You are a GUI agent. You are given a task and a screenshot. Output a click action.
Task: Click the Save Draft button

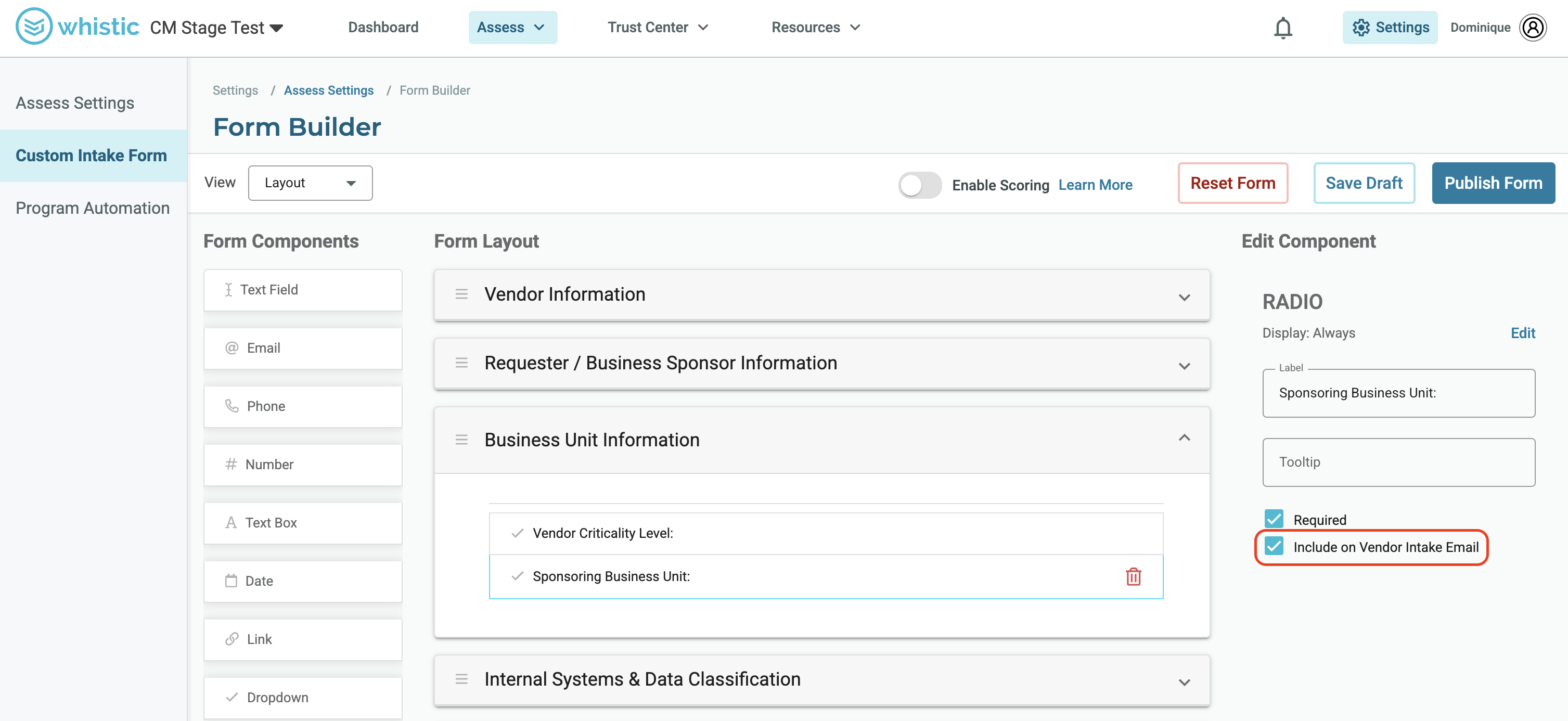coord(1364,183)
